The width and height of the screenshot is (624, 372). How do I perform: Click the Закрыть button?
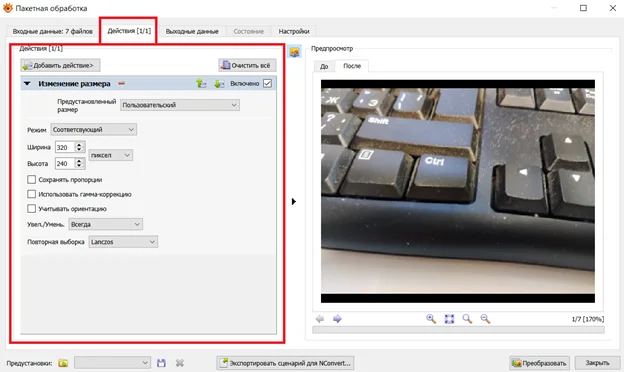click(597, 363)
